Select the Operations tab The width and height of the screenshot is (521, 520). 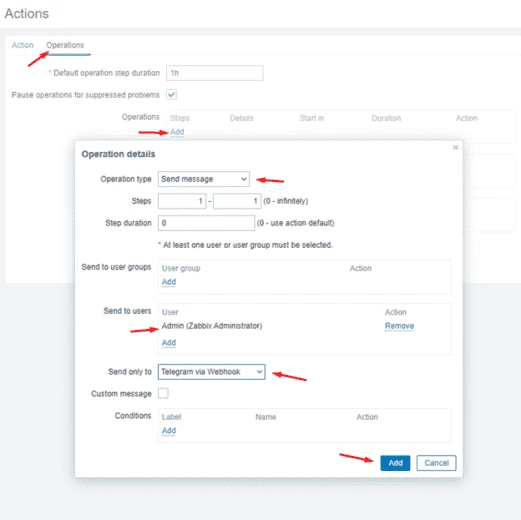(65, 45)
